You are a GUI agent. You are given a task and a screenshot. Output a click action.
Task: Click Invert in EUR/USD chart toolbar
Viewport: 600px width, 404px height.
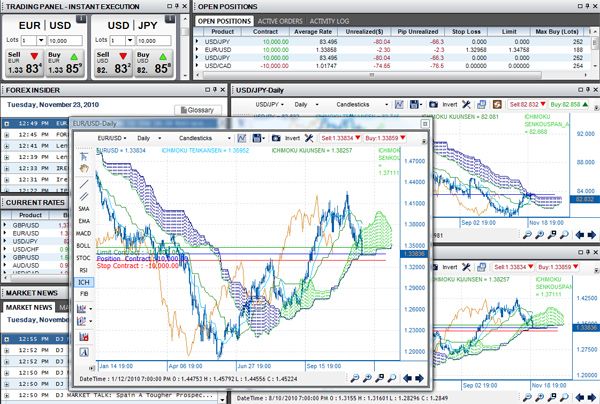(292, 138)
